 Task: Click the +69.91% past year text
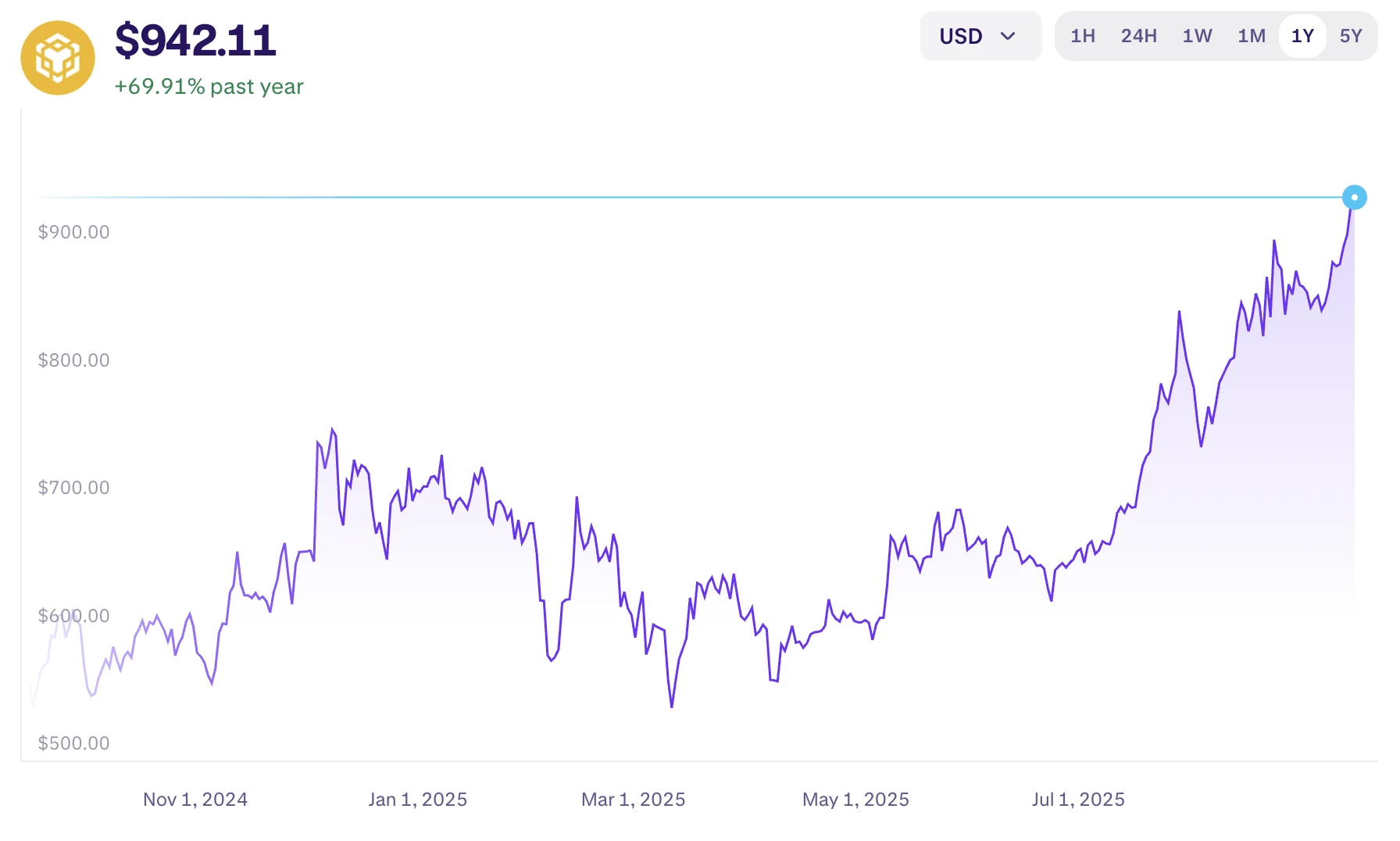[209, 87]
